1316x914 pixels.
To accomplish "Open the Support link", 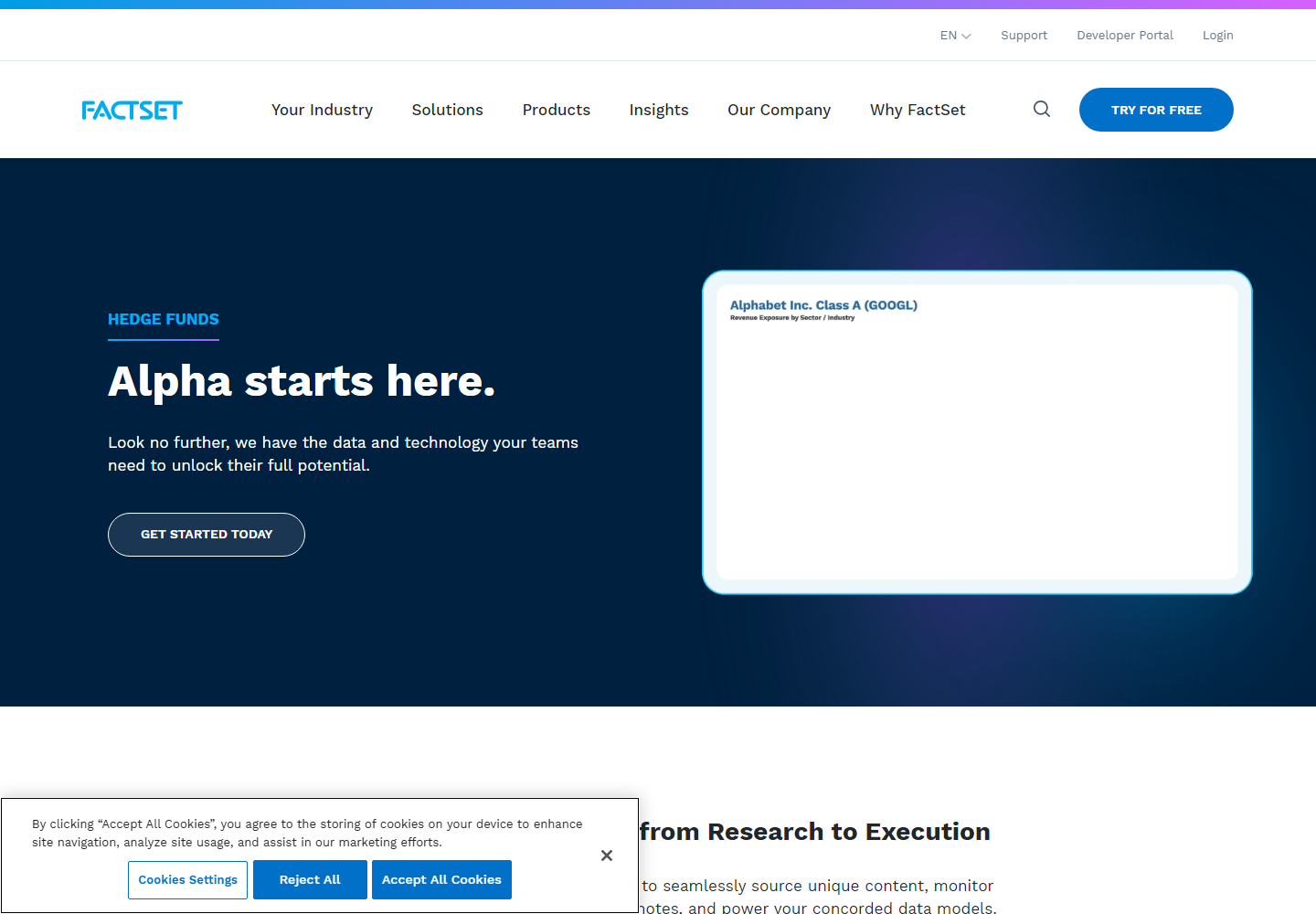I will (x=1024, y=36).
